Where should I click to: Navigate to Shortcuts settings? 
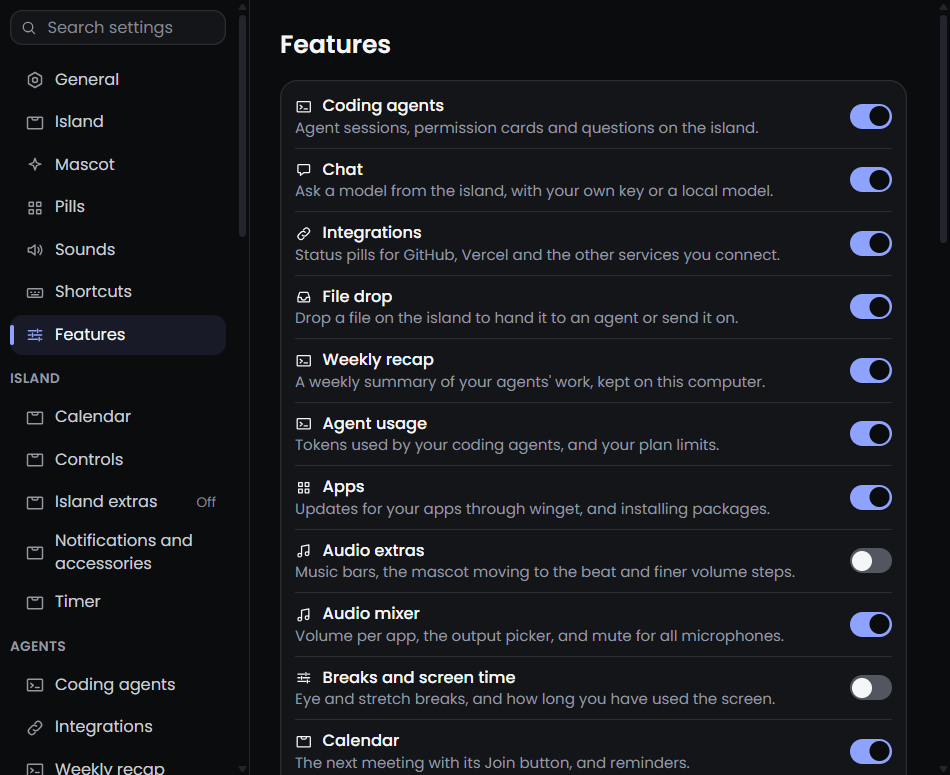(x=118, y=292)
